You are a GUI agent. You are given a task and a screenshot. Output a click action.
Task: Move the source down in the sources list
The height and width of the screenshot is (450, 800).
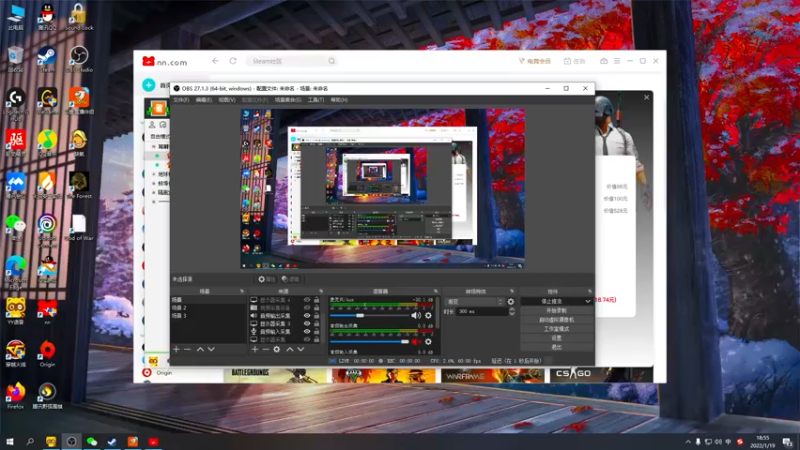pos(301,349)
